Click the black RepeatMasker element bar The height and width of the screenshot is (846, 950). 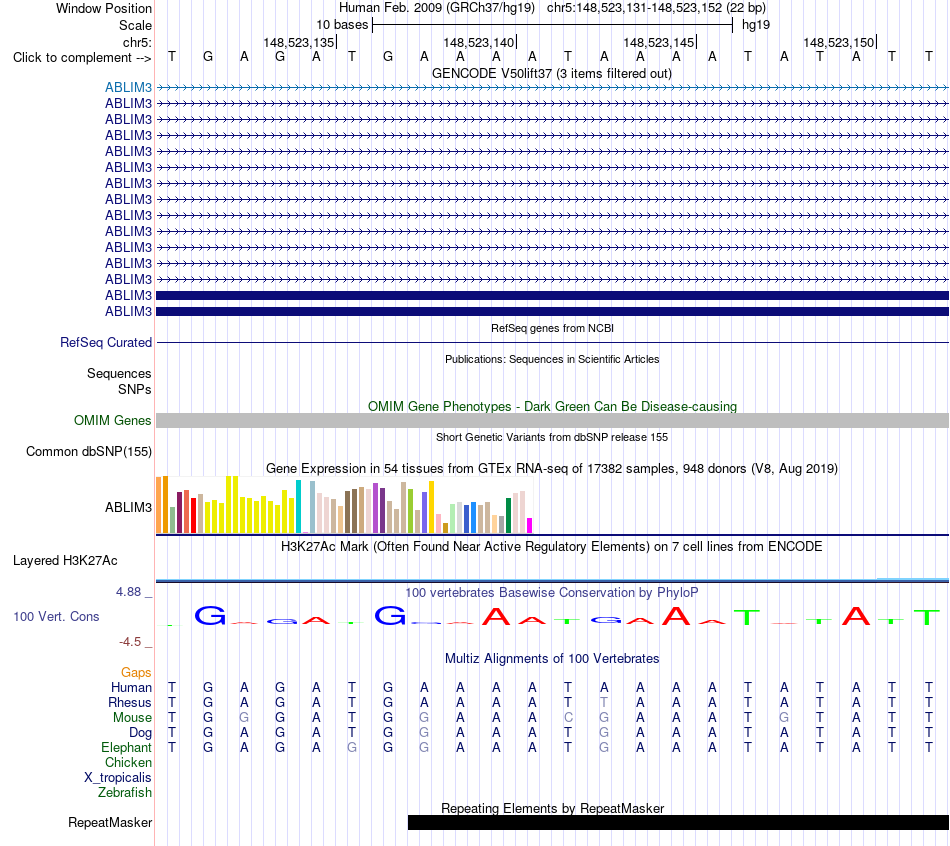[679, 822]
